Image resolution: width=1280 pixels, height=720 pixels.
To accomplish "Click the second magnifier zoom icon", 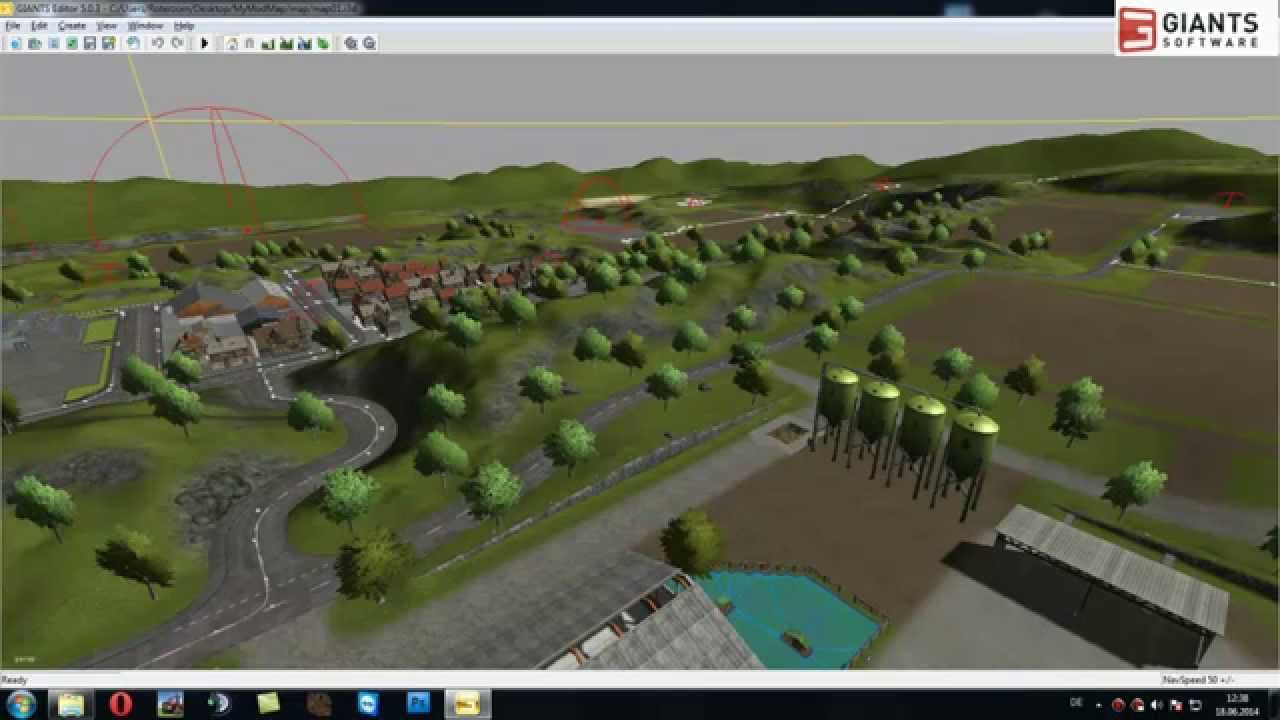I will click(369, 43).
